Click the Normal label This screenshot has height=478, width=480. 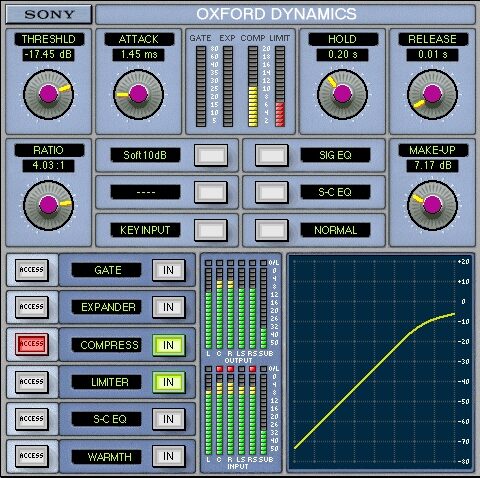(x=335, y=230)
